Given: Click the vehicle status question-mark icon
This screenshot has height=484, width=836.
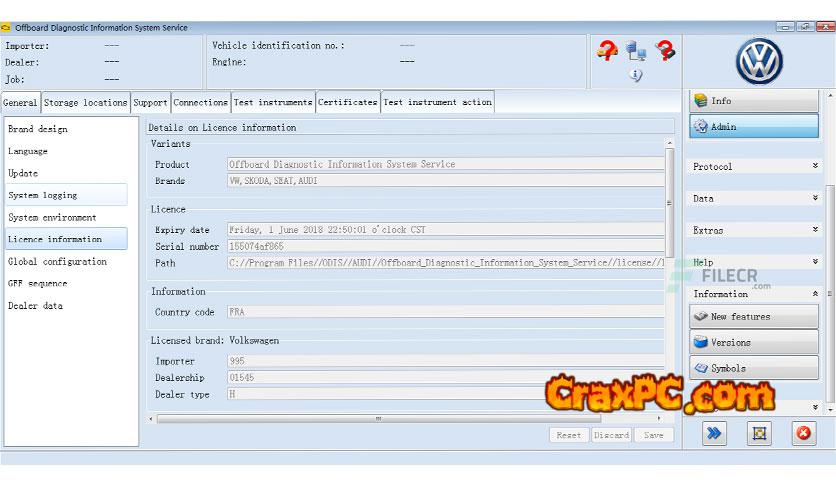Looking at the screenshot, I should [607, 51].
